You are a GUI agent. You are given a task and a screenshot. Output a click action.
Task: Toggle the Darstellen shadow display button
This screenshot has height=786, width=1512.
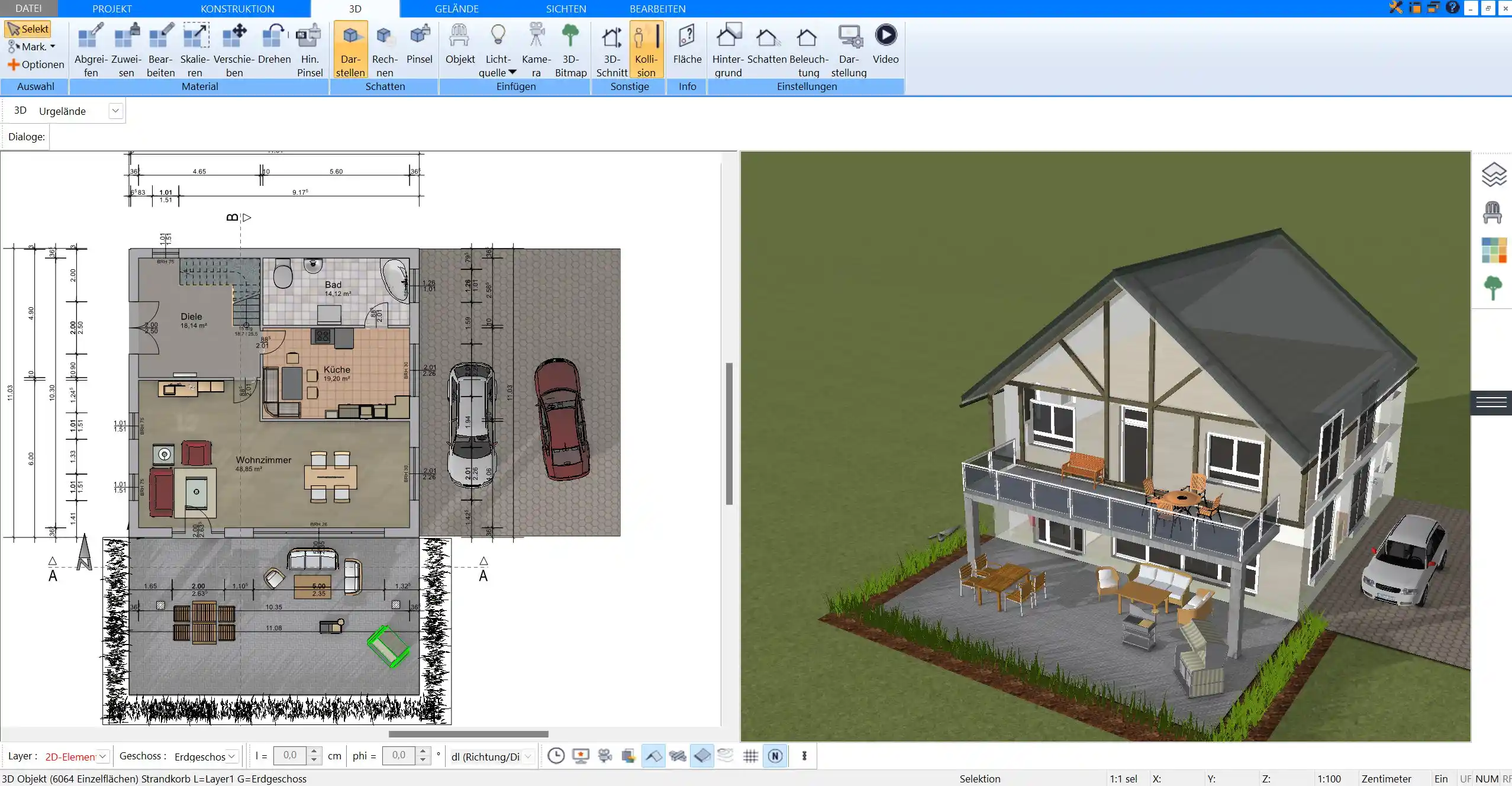pos(350,50)
